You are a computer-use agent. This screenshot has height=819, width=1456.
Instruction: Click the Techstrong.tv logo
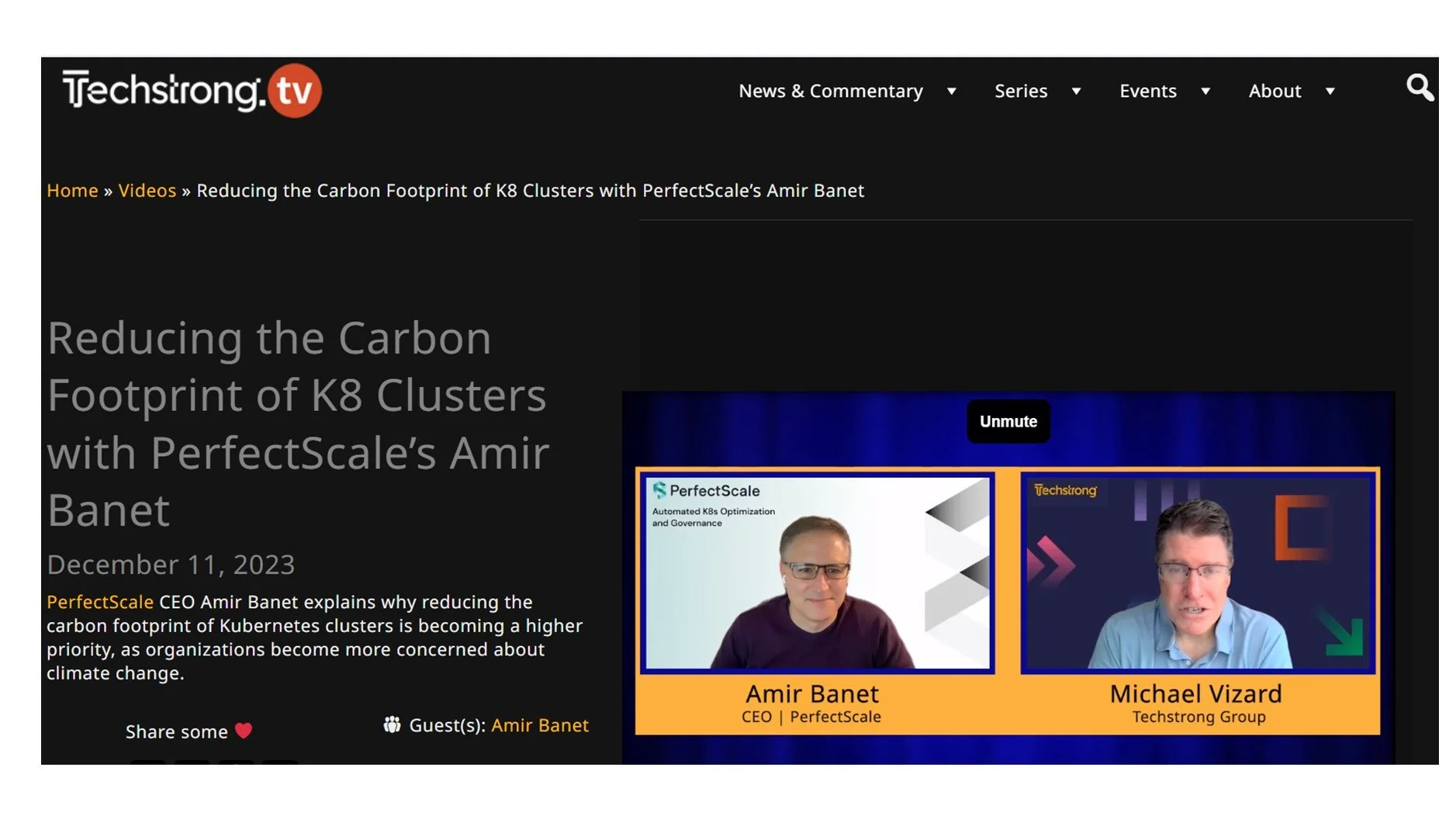[192, 91]
